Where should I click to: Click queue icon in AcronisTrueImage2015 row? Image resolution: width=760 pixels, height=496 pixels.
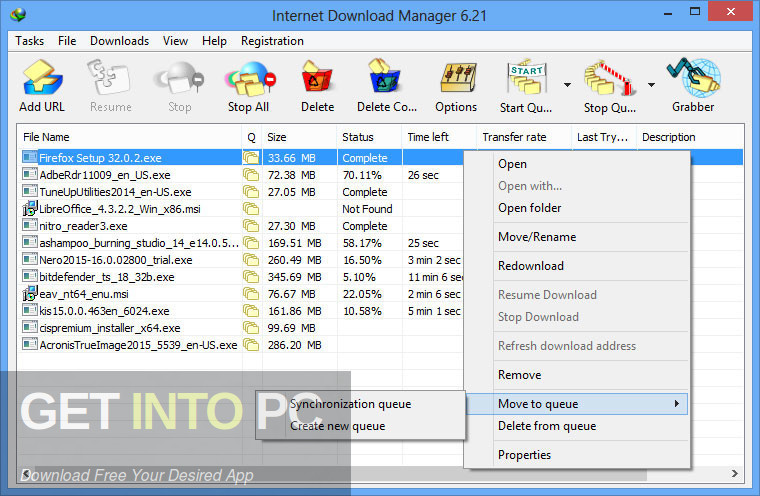pyautogui.click(x=251, y=345)
